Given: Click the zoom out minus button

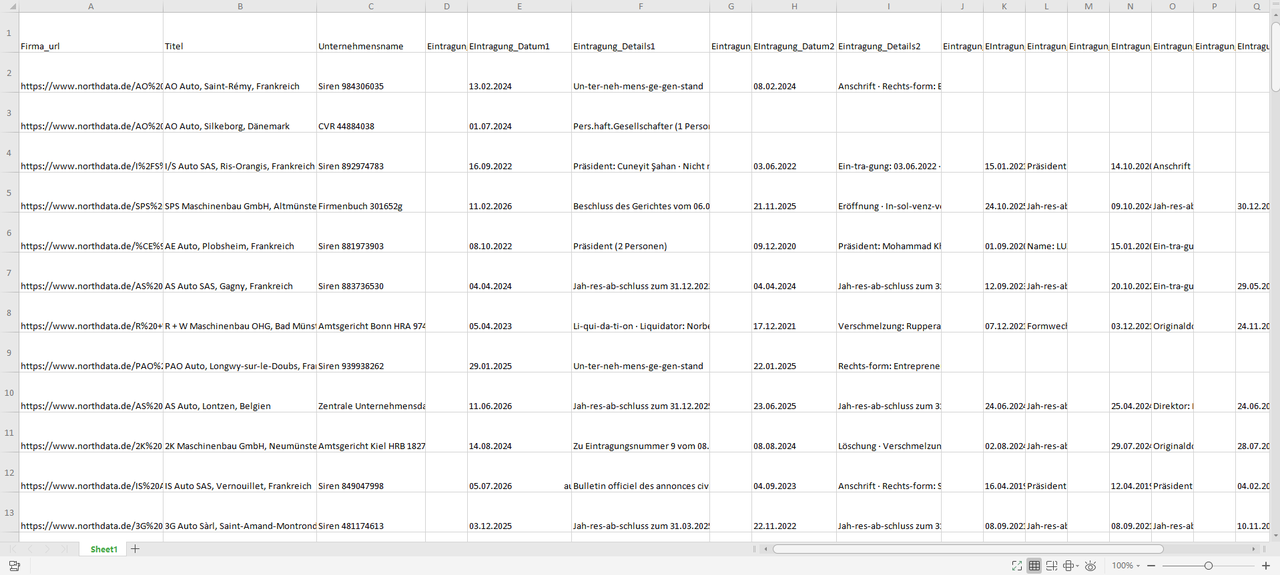Looking at the screenshot, I should pos(1152,566).
